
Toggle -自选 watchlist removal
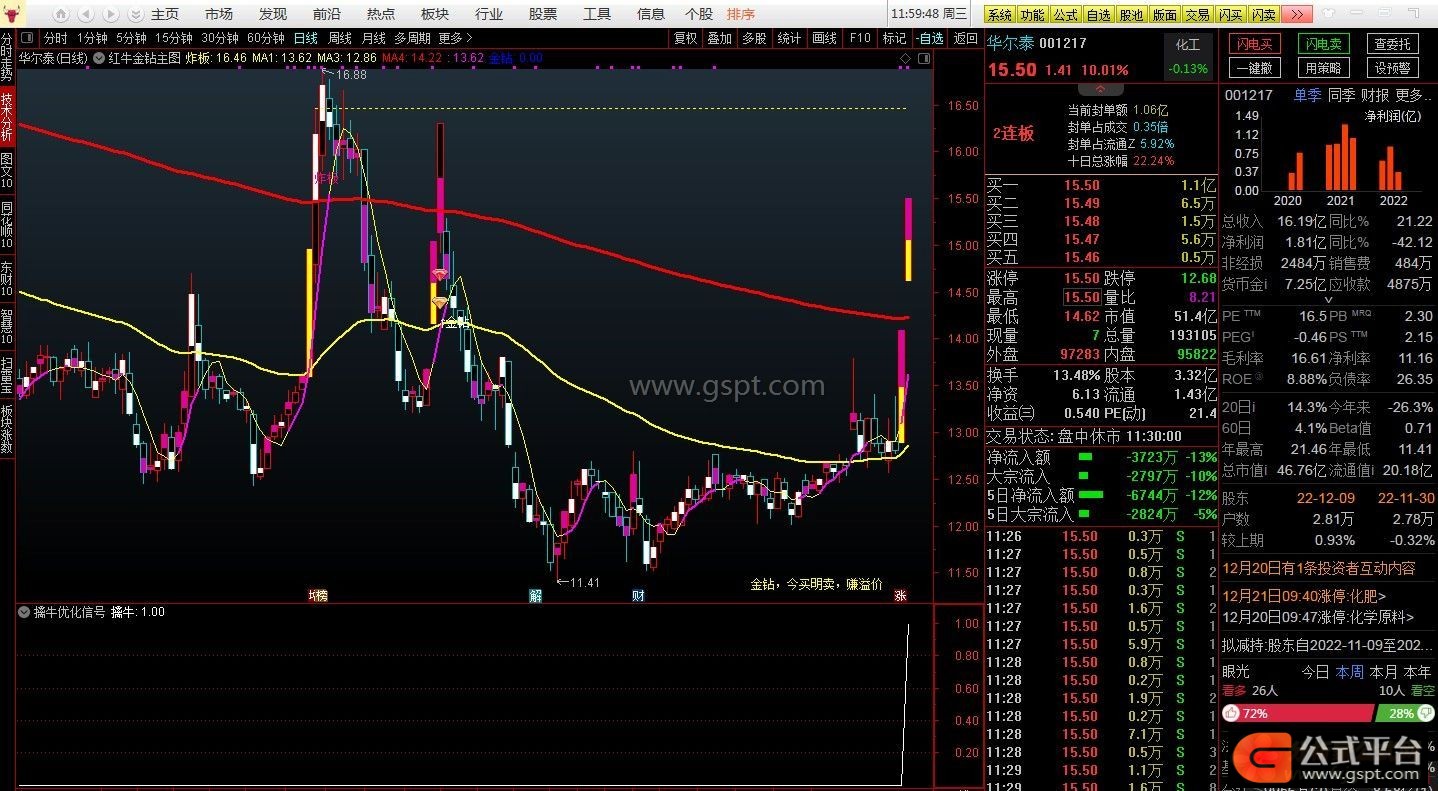[929, 38]
